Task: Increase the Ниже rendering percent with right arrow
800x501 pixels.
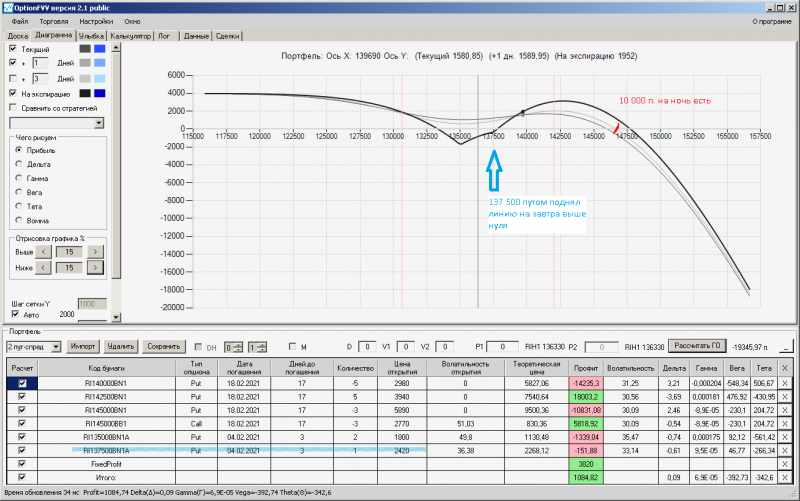Action: pos(95,268)
